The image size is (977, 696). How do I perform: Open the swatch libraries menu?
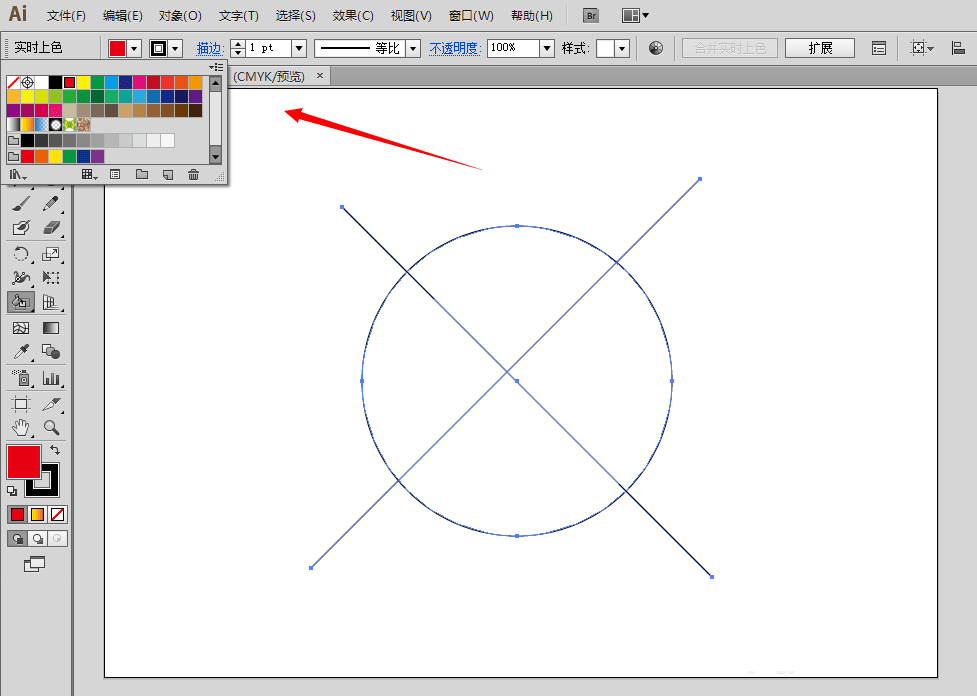(18, 175)
